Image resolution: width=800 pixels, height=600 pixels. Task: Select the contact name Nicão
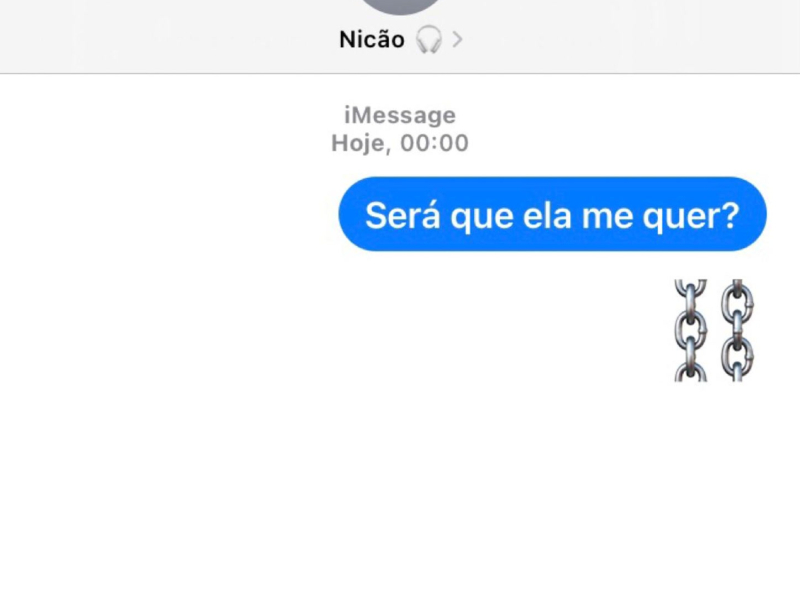click(x=372, y=39)
